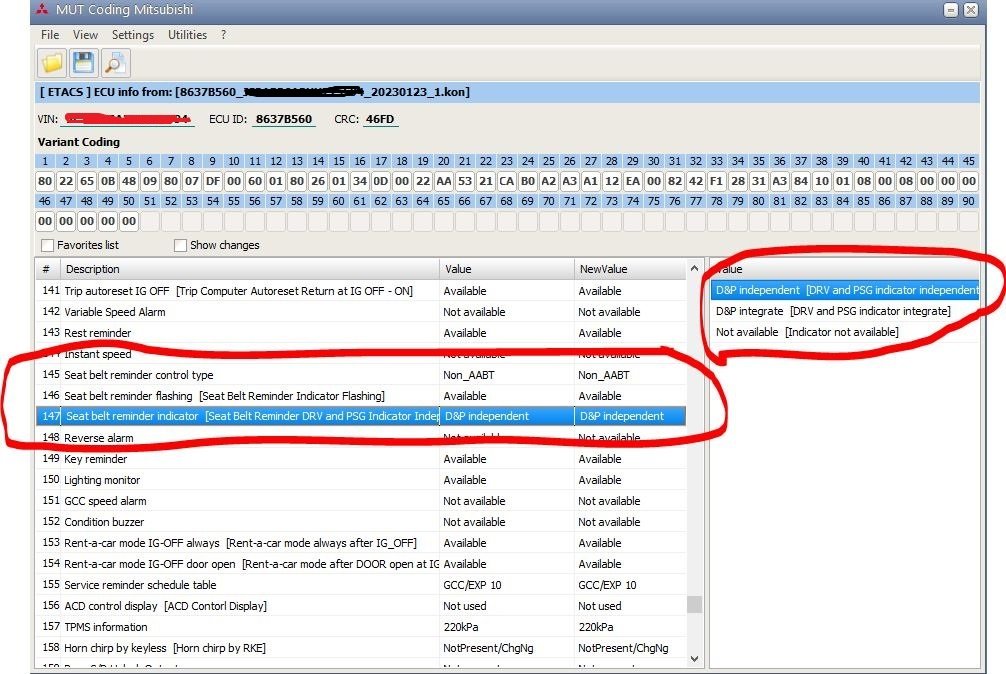The height and width of the screenshot is (674, 1006).
Task: Click the CRC value 46FD
Action: (x=380, y=119)
